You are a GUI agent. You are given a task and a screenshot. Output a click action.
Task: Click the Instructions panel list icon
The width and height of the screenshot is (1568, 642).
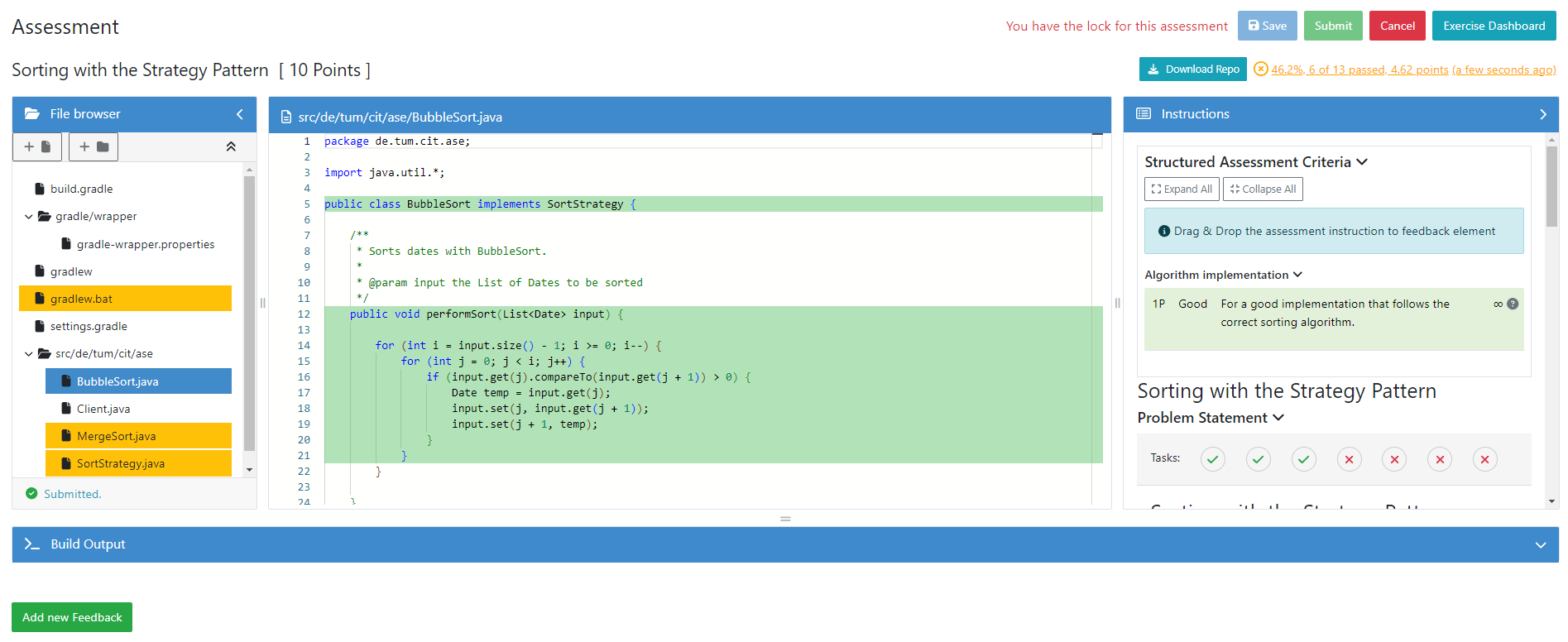[1144, 113]
